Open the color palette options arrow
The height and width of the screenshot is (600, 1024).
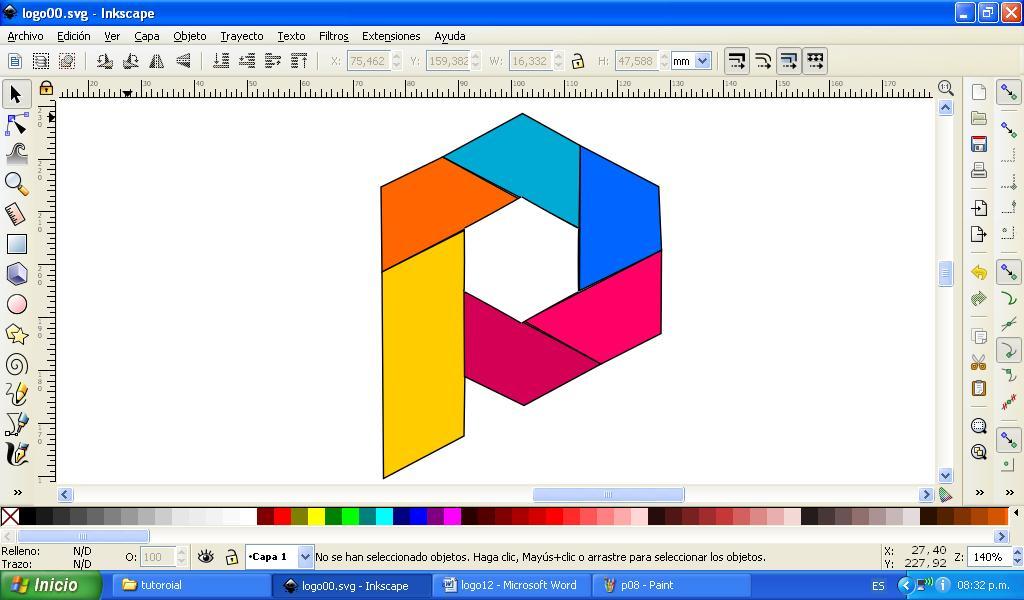[1016, 513]
